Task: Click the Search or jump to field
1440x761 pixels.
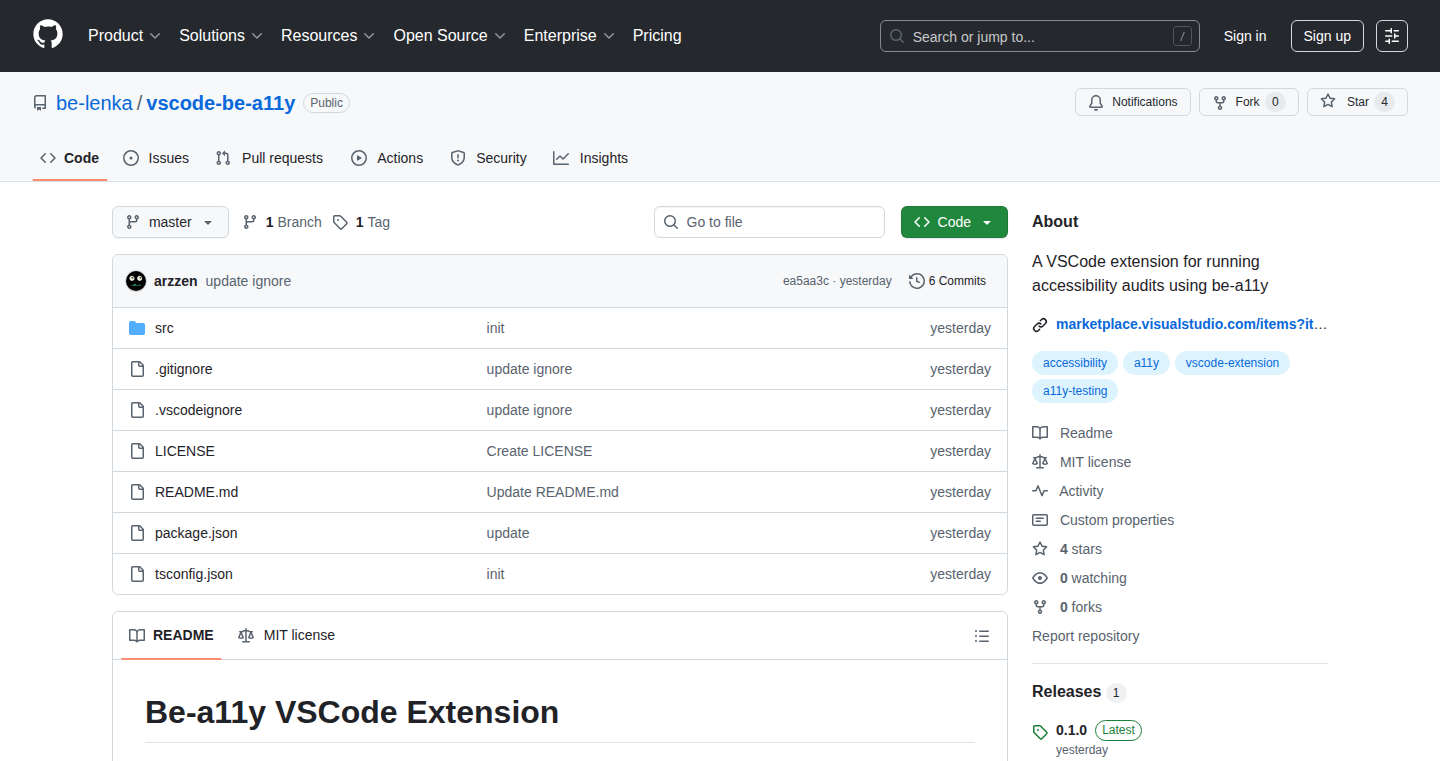Action: click(1040, 36)
